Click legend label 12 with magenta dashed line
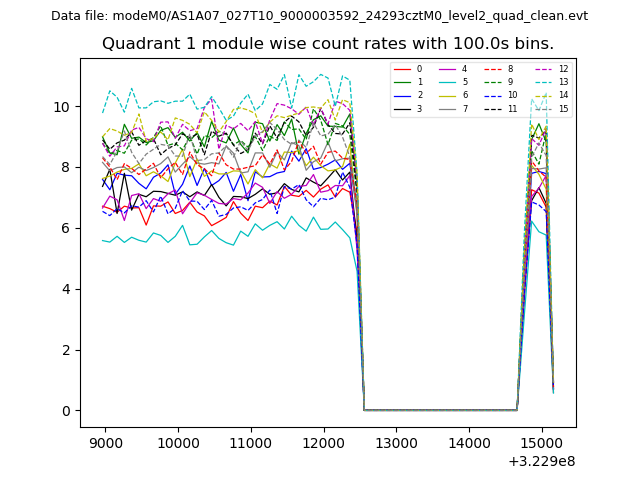This screenshot has width=640, height=480. pyautogui.click(x=563, y=69)
